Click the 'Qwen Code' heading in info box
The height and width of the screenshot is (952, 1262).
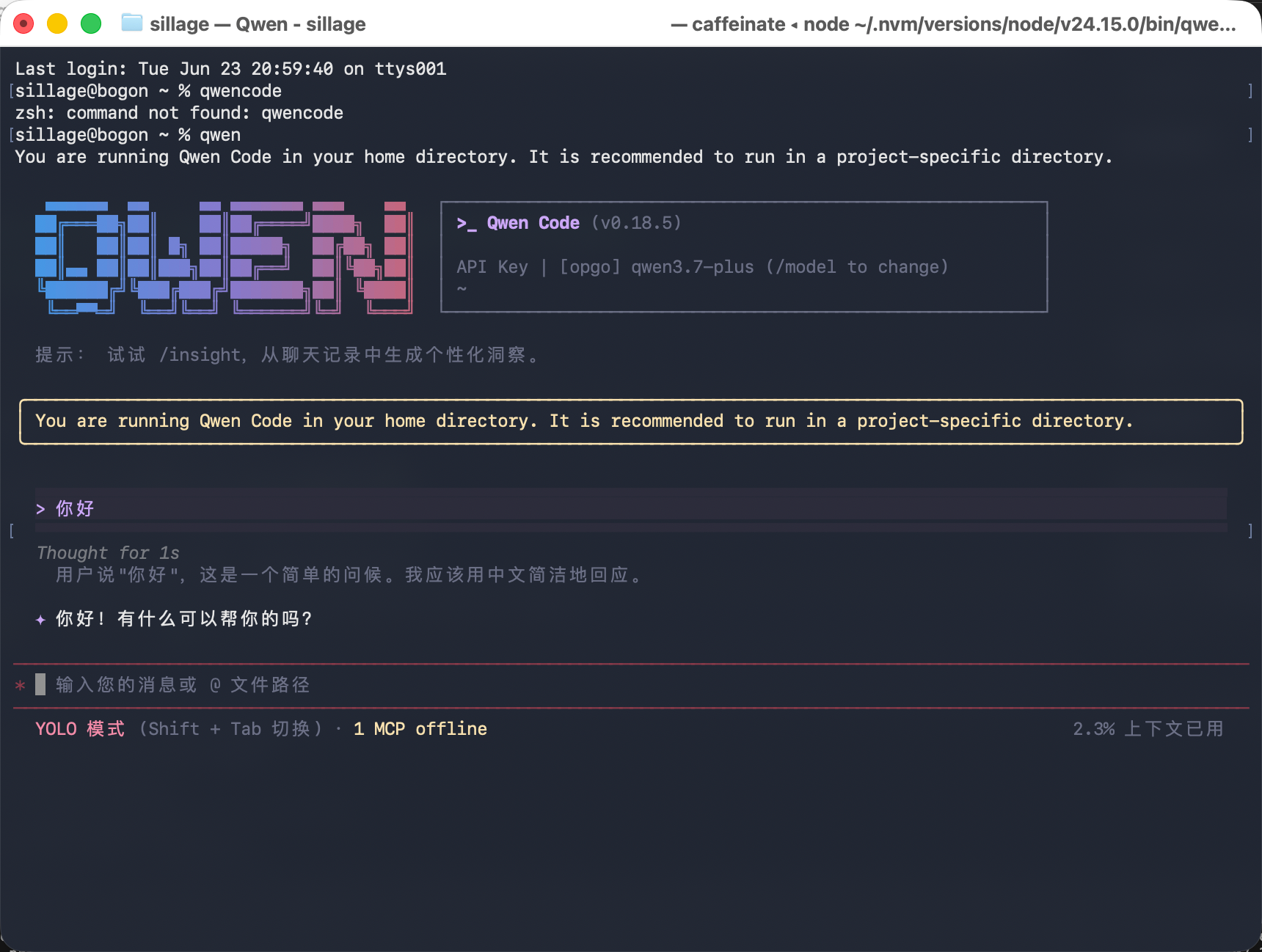coord(533,223)
